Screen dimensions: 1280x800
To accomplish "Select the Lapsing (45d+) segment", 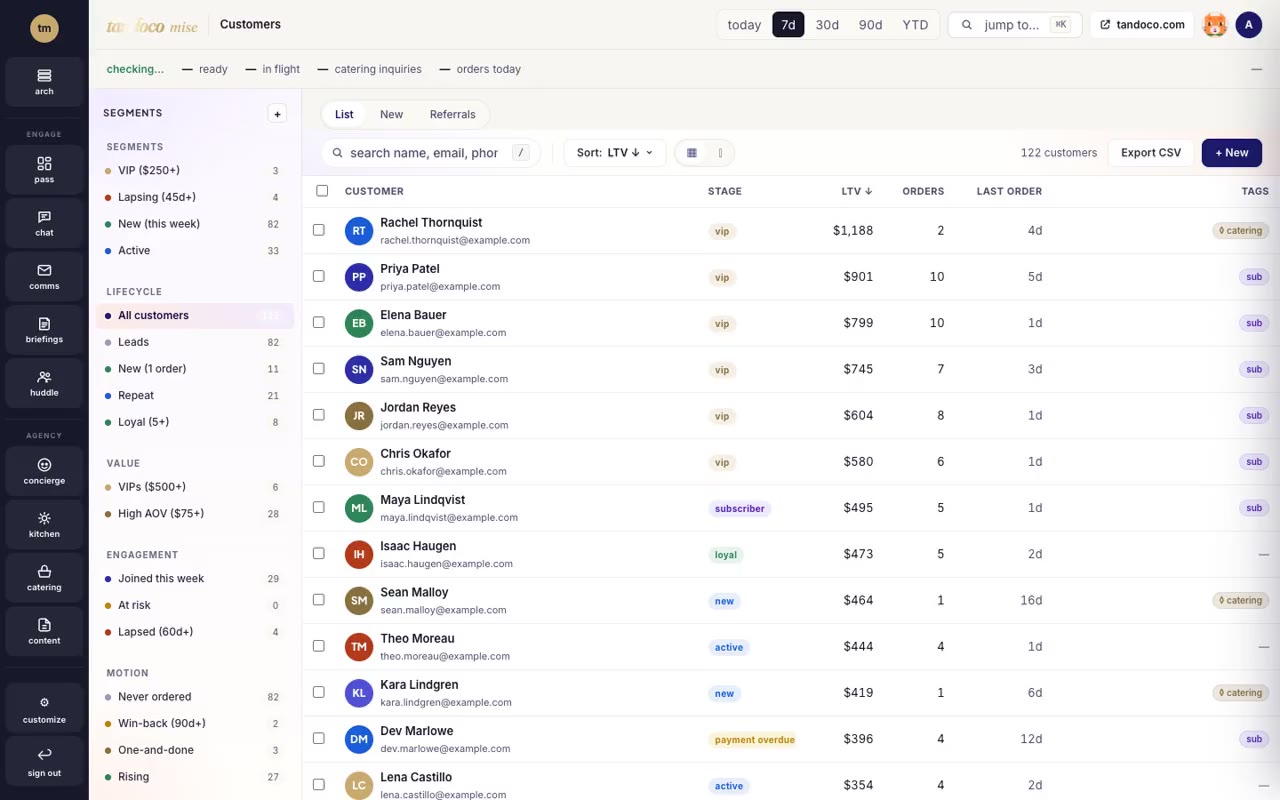I will [194, 197].
